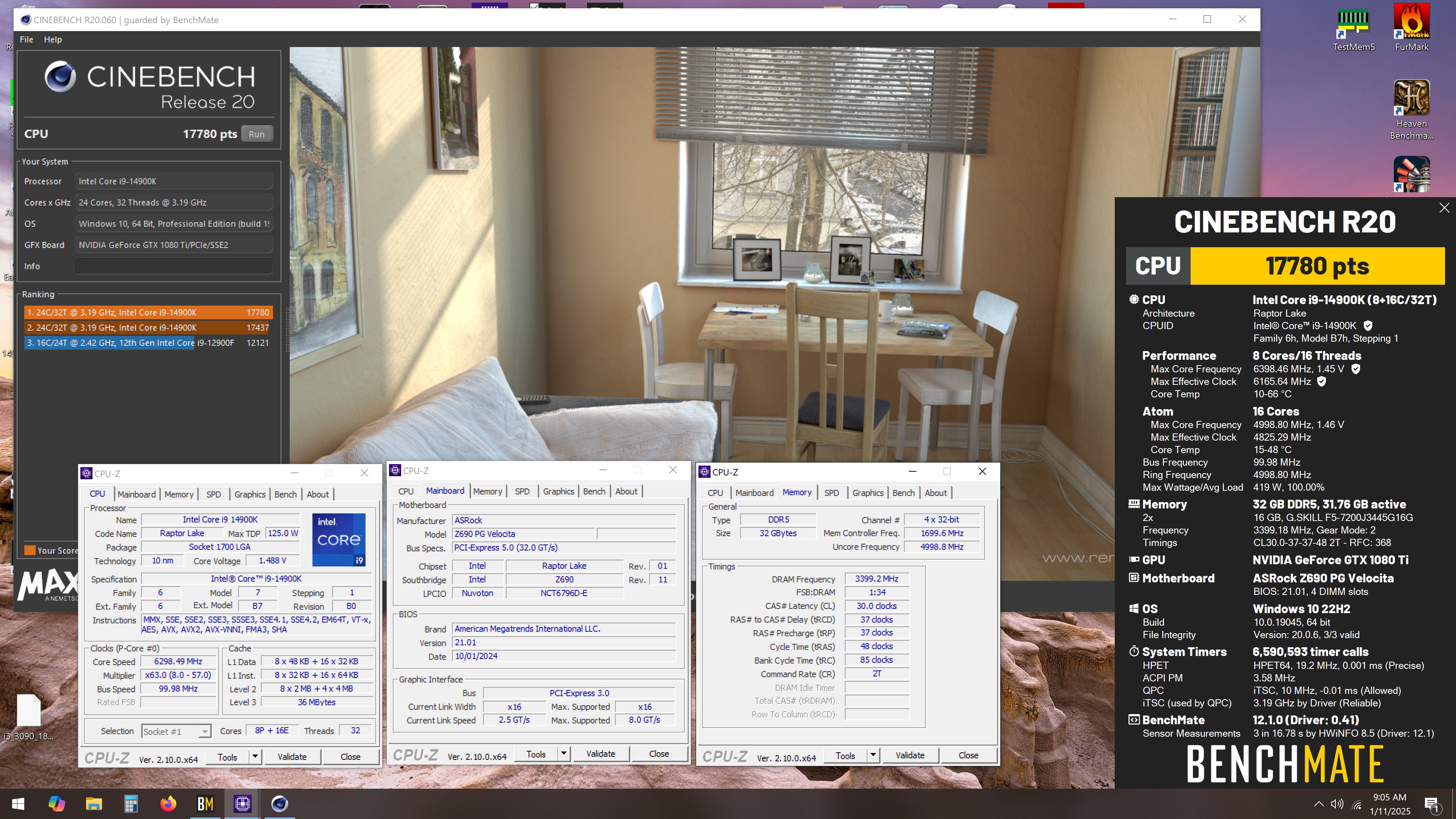Open network settings tray icon
The height and width of the screenshot is (819, 1456).
1357,804
